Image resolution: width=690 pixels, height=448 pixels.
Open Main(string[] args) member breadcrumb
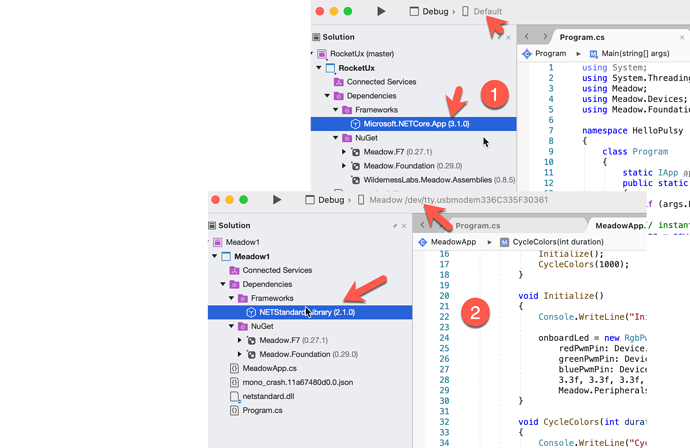pos(630,54)
